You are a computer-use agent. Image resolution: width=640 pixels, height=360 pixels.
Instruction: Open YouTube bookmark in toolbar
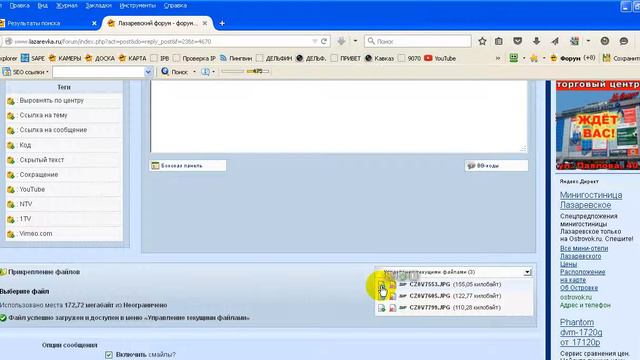[440, 58]
